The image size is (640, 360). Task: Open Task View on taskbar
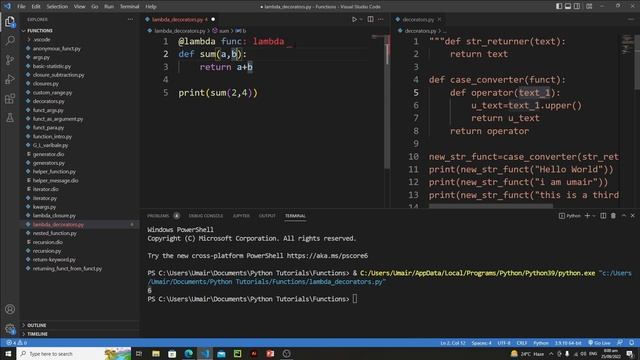click(139, 353)
